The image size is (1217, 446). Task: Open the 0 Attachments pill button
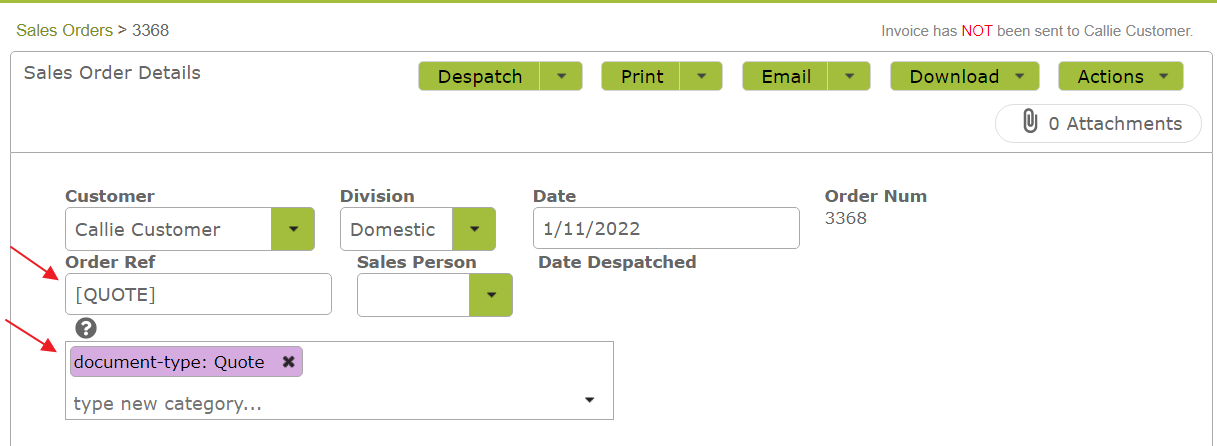point(1099,123)
